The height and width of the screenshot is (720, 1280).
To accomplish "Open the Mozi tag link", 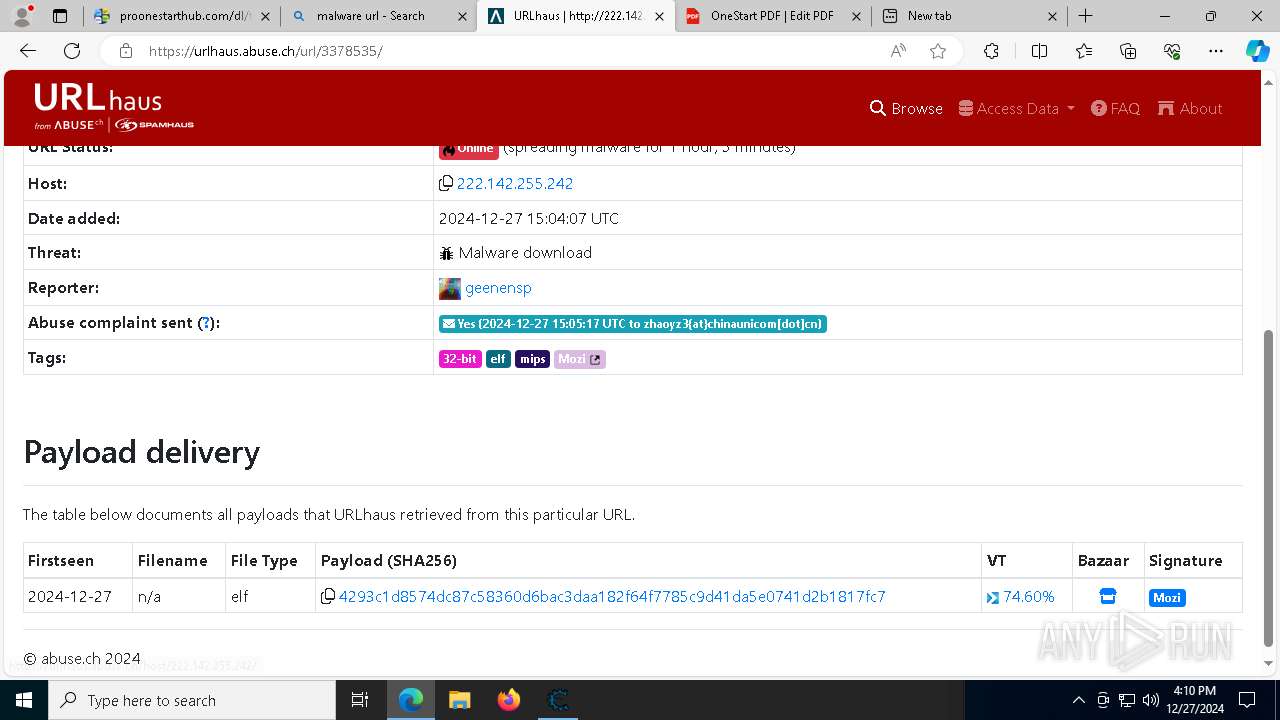I will pyautogui.click(x=580, y=359).
